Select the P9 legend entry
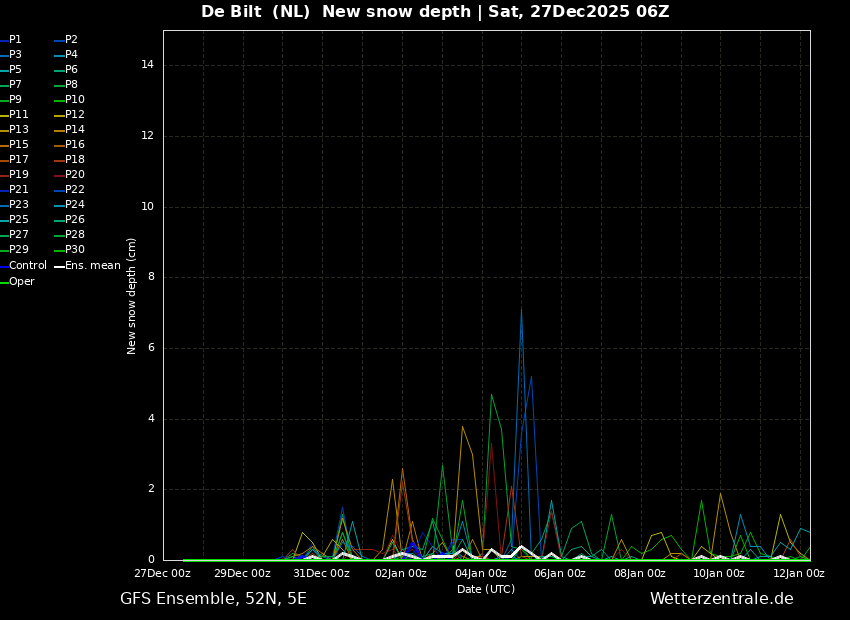The image size is (850, 620). tap(11, 100)
